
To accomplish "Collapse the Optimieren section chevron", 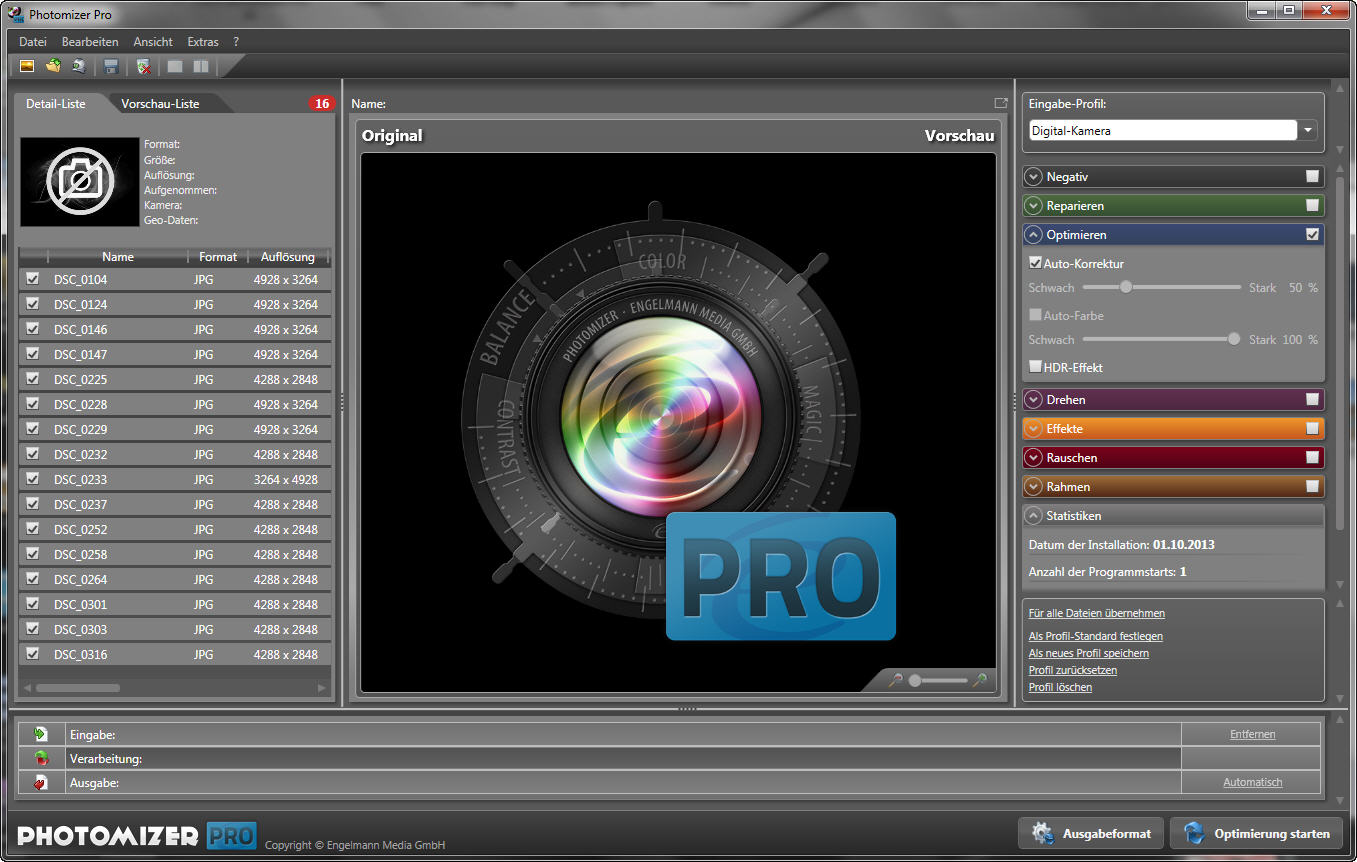I will pos(1034,235).
